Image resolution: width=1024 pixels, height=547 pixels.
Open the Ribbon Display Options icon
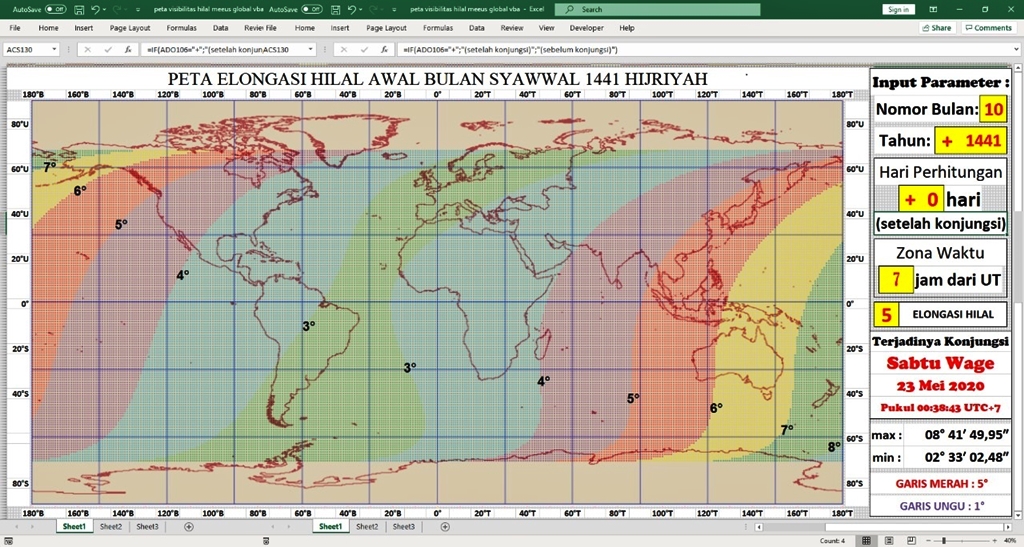coord(933,10)
